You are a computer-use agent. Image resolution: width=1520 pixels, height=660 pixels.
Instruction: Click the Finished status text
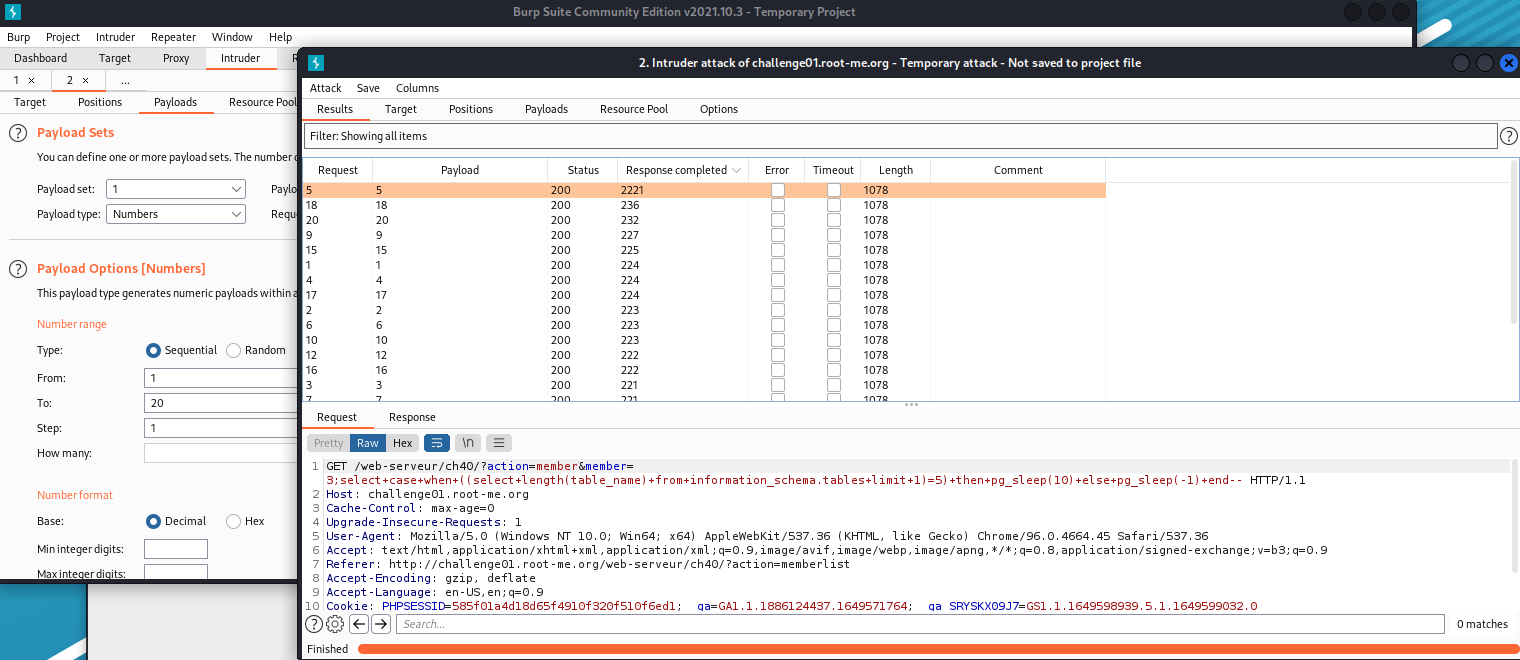(327, 649)
